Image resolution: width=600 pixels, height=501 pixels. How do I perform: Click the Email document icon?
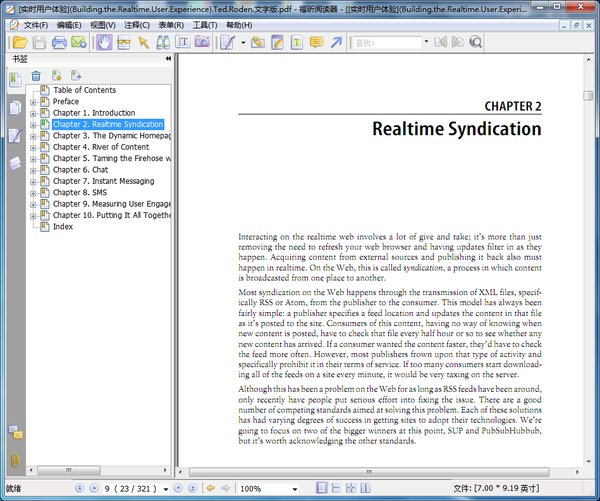(x=78, y=42)
